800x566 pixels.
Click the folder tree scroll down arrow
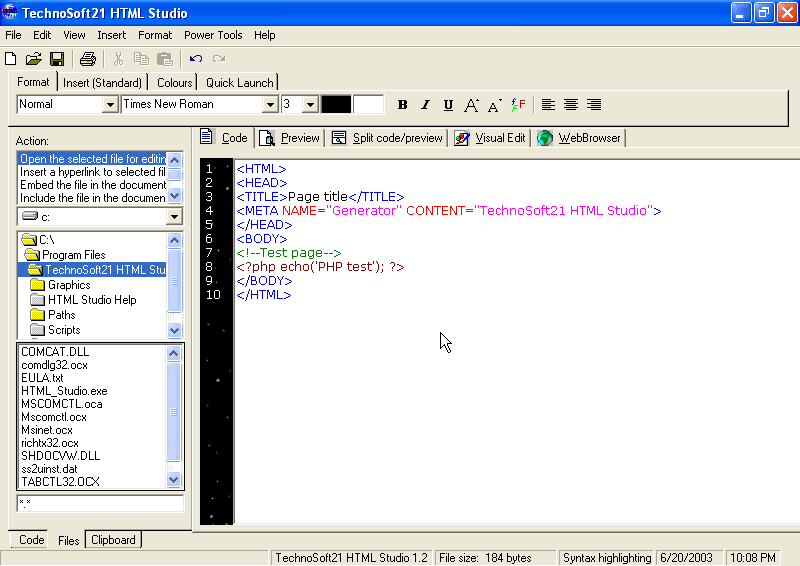[x=174, y=331]
